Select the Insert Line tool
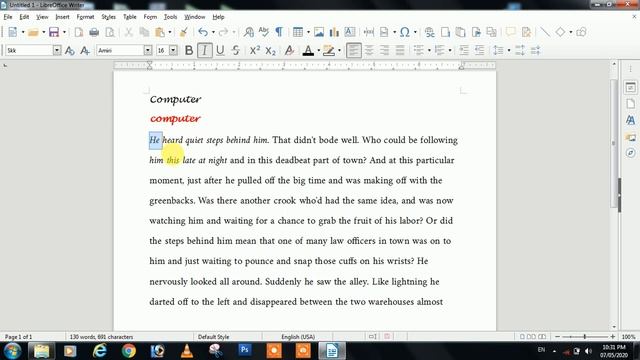 pyautogui.click(x=545, y=32)
